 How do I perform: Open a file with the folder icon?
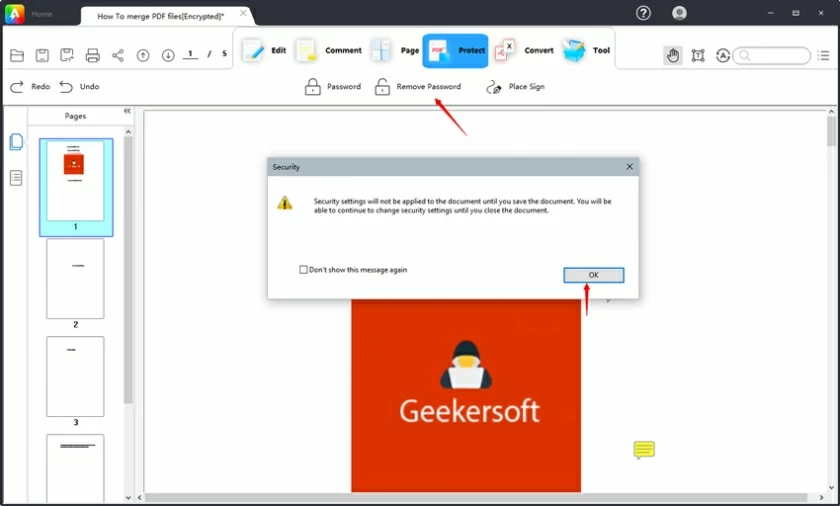click(17, 55)
